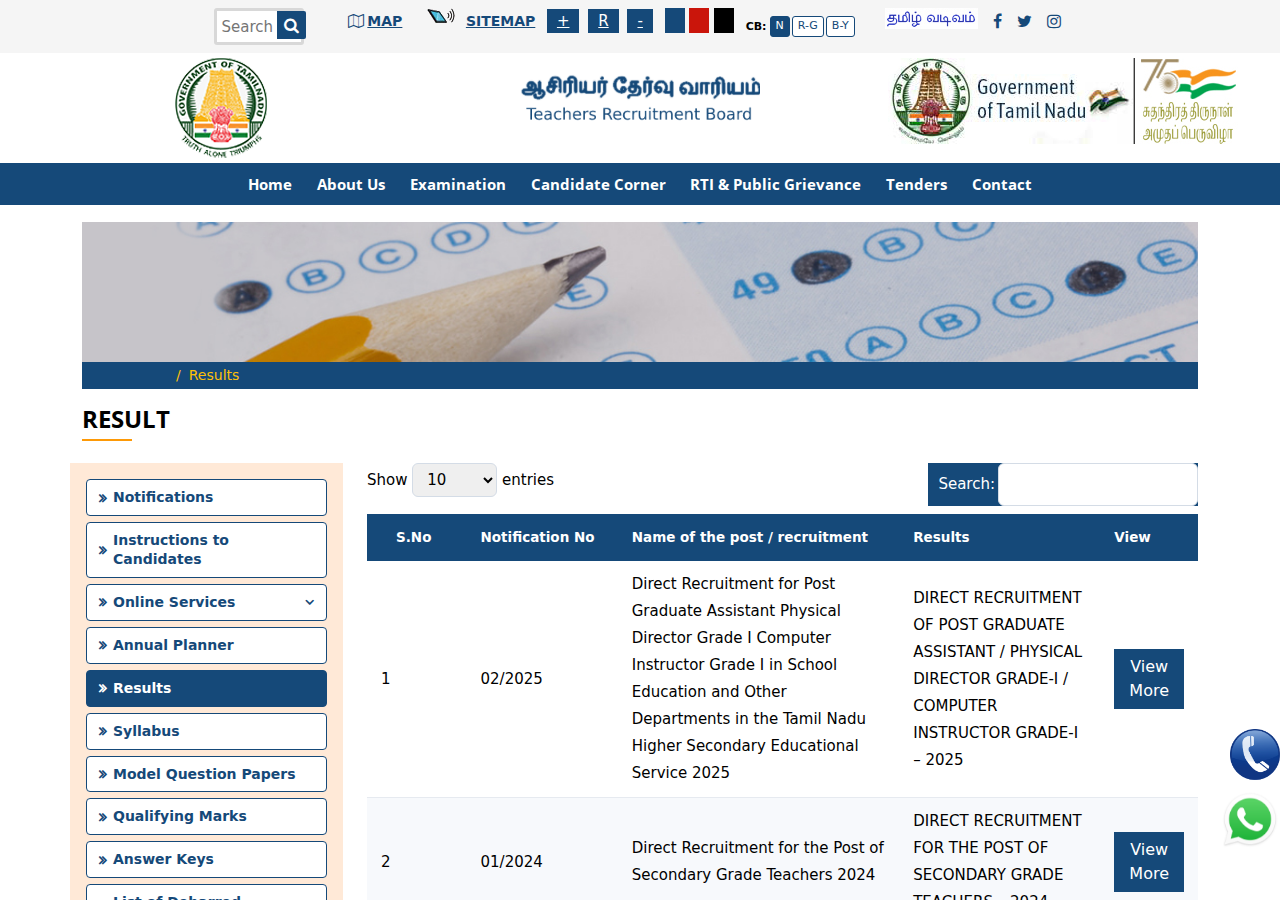
Task: Open the Twitter icon link
Action: pos(1024,21)
